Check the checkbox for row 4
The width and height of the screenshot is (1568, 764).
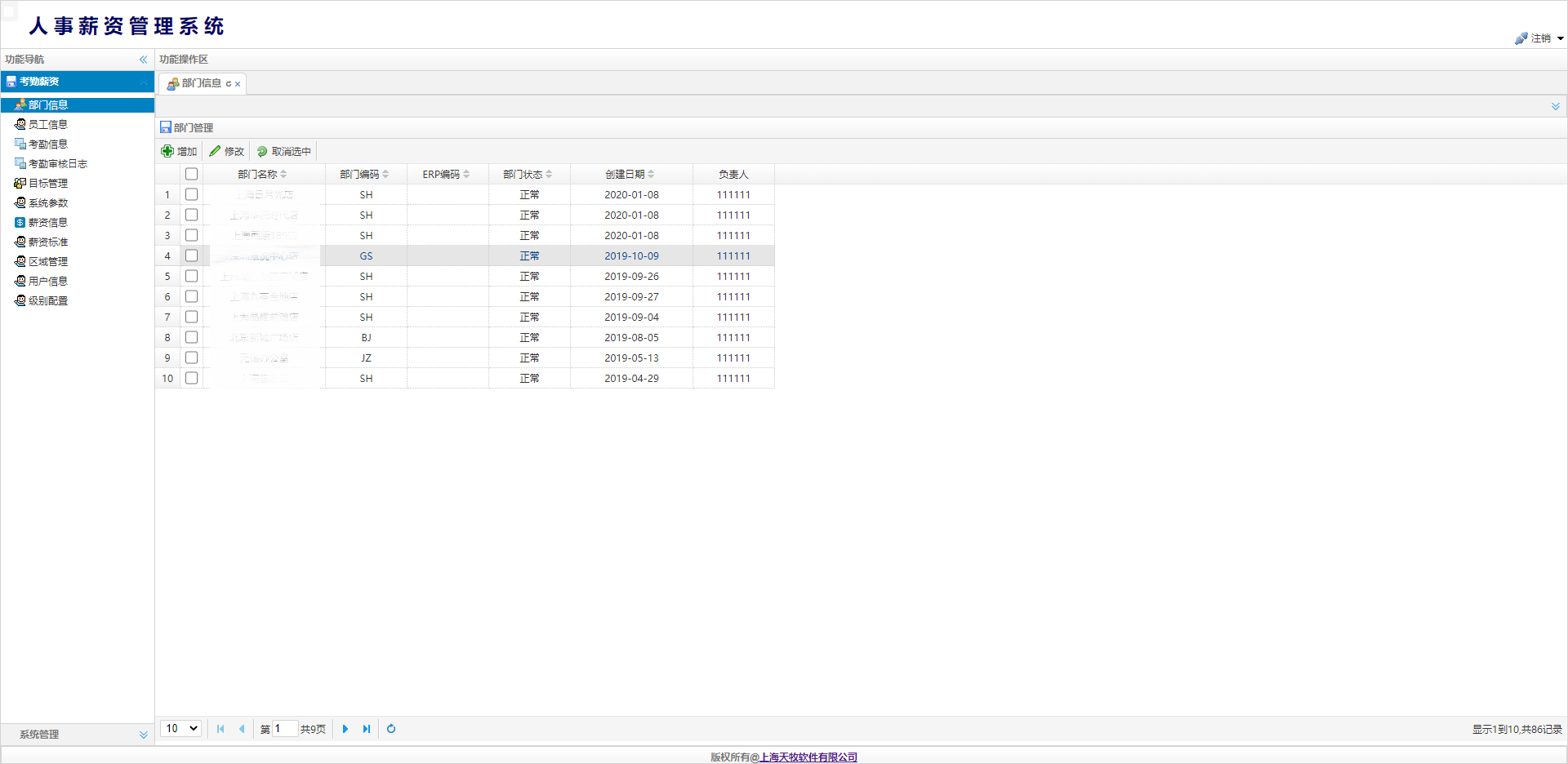point(191,255)
